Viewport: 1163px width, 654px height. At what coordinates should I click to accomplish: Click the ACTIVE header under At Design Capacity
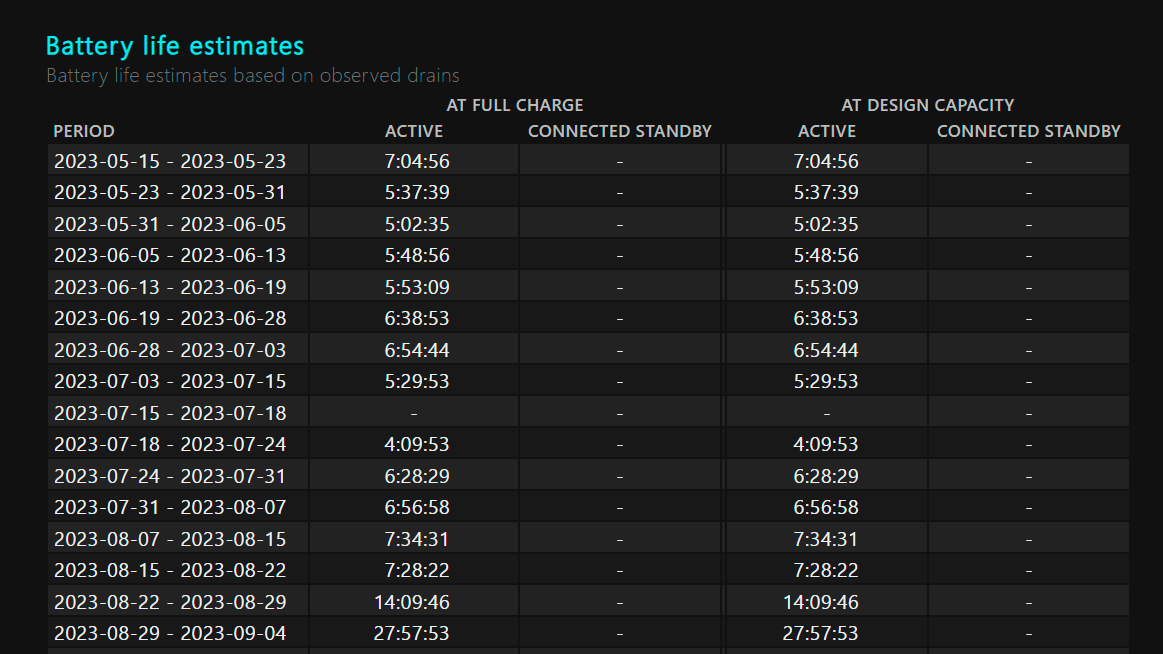[x=827, y=131]
